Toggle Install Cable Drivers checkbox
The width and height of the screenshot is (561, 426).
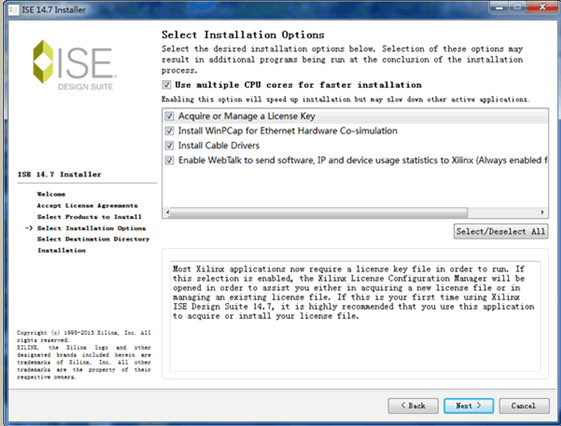click(x=169, y=146)
